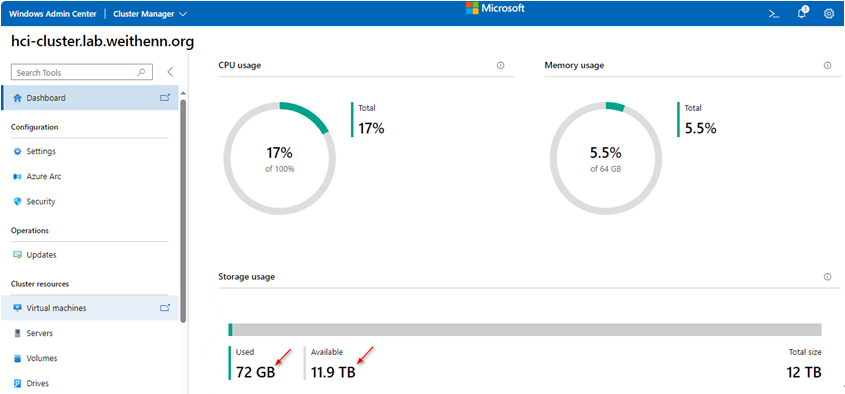
Task: Click the Storage usage info icon
Action: pyautogui.click(x=827, y=277)
